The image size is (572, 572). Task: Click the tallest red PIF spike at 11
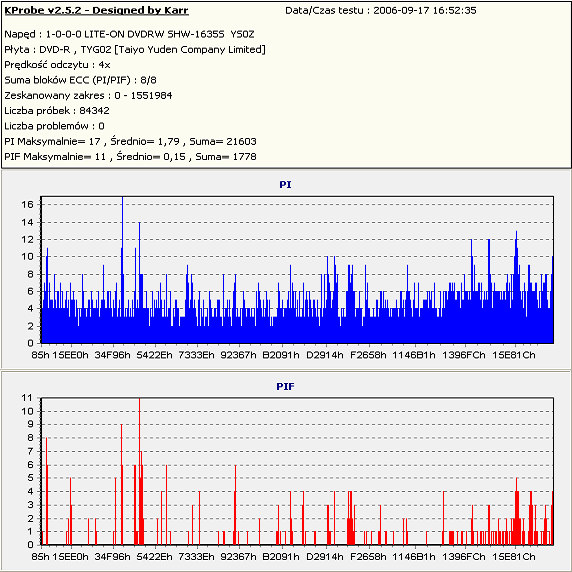click(139, 472)
